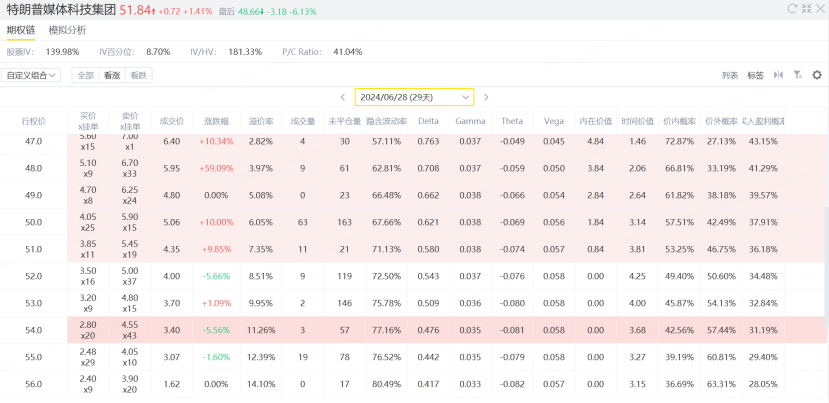
Task: Click the IV/HV 181.33% value
Action: [245, 52]
